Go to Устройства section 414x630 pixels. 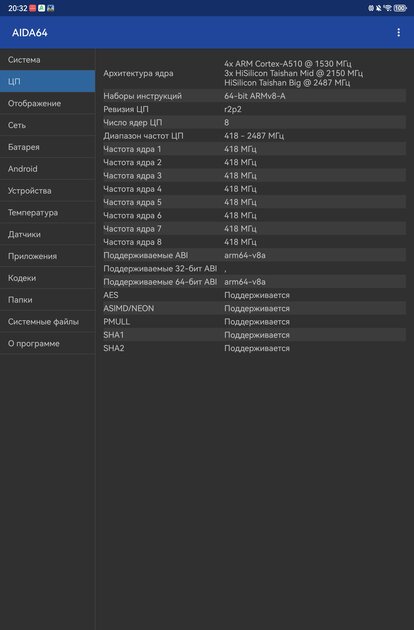pyautogui.click(x=47, y=190)
